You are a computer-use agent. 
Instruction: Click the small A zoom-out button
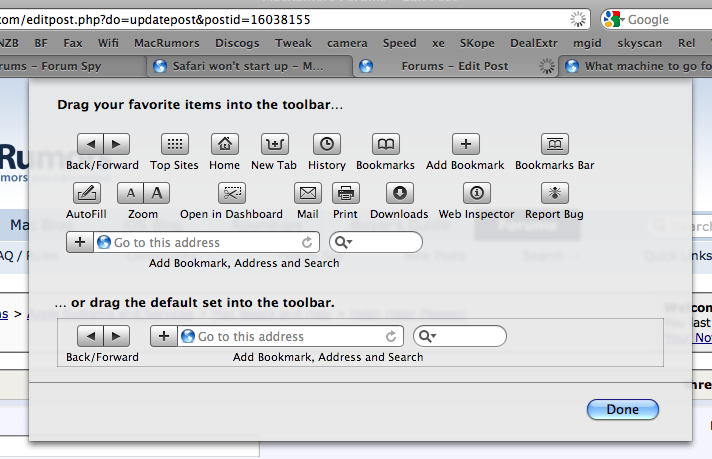pyautogui.click(x=130, y=193)
